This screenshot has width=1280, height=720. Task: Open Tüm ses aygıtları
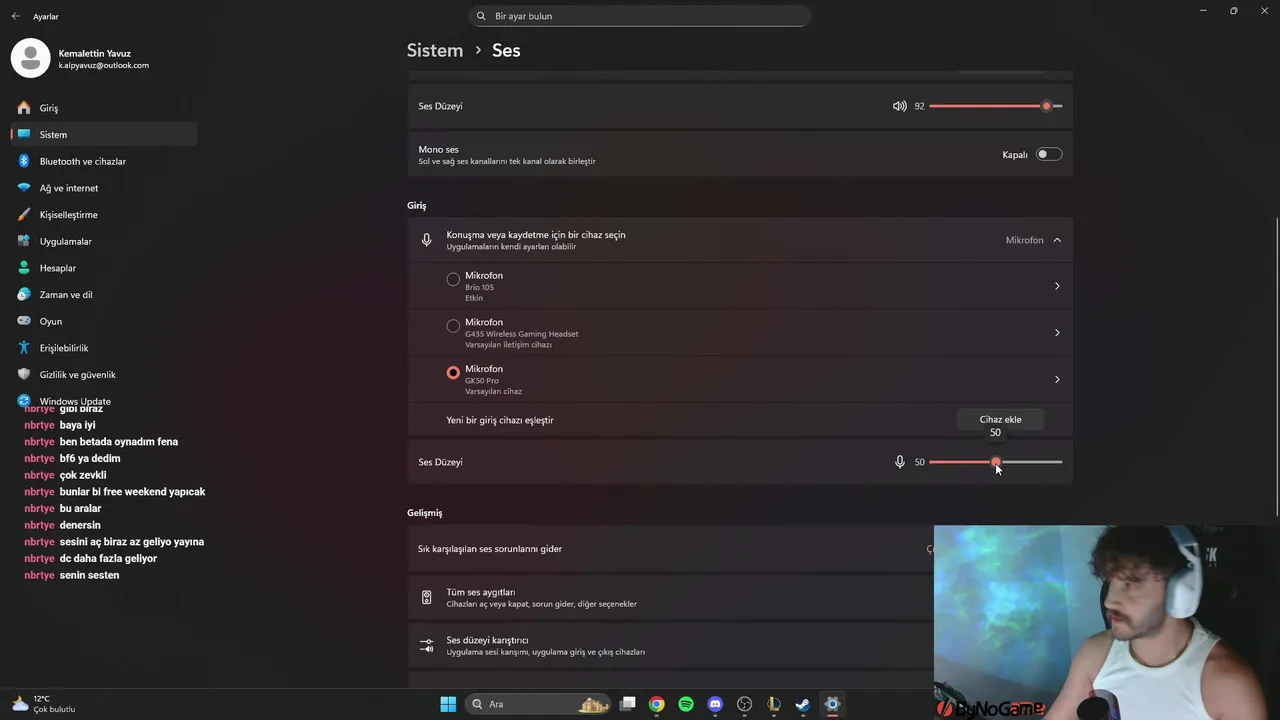(x=670, y=598)
